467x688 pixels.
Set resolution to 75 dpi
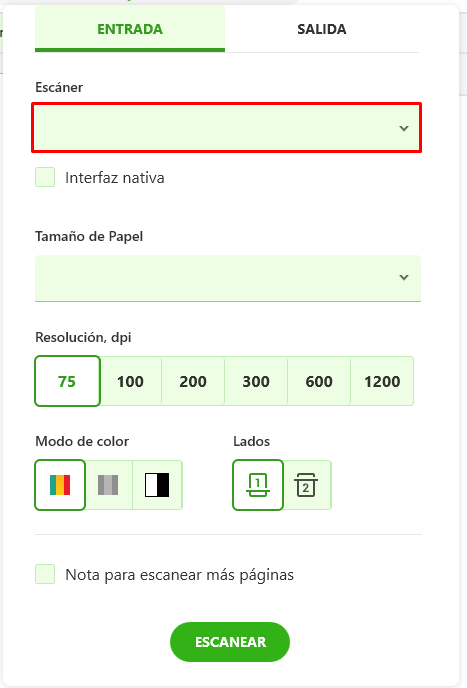67,381
